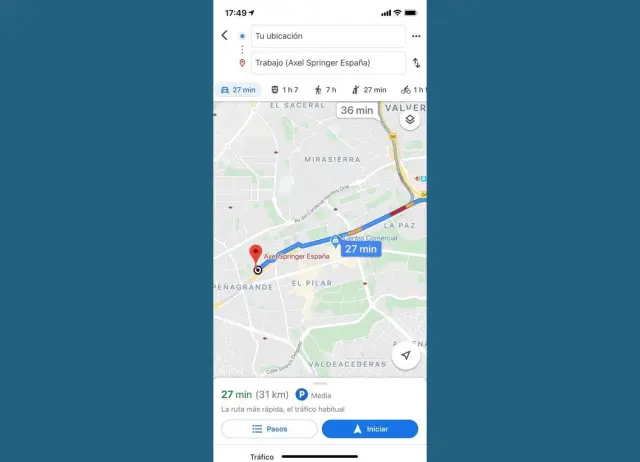Viewport: 640px width, 462px height.
Task: Open the Pasos steps list button
Action: (269, 429)
